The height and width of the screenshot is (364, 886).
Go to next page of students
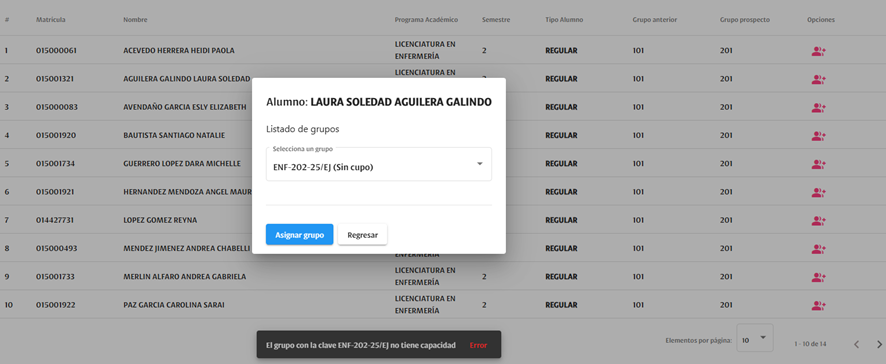[x=879, y=344]
